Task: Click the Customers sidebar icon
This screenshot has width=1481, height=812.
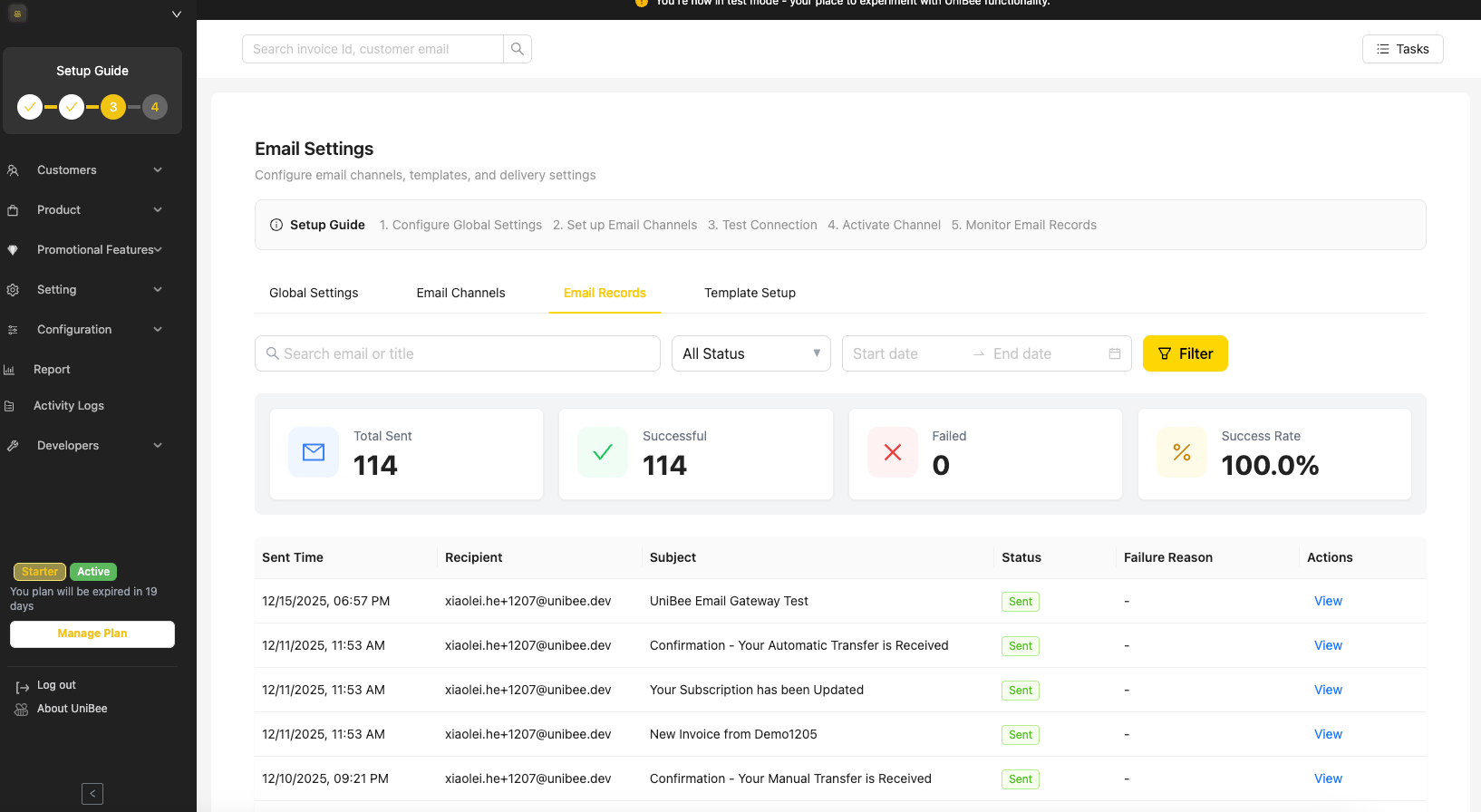Action: pos(13,170)
